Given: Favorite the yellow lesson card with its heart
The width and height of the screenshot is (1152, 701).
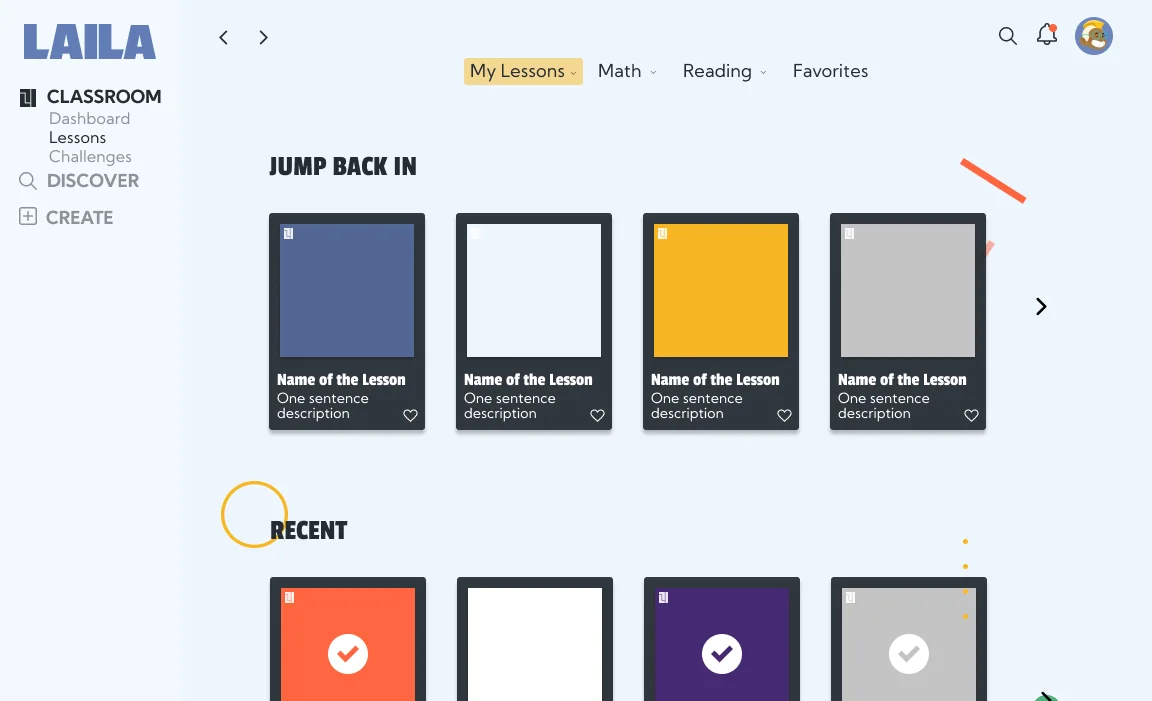Looking at the screenshot, I should click(785, 415).
